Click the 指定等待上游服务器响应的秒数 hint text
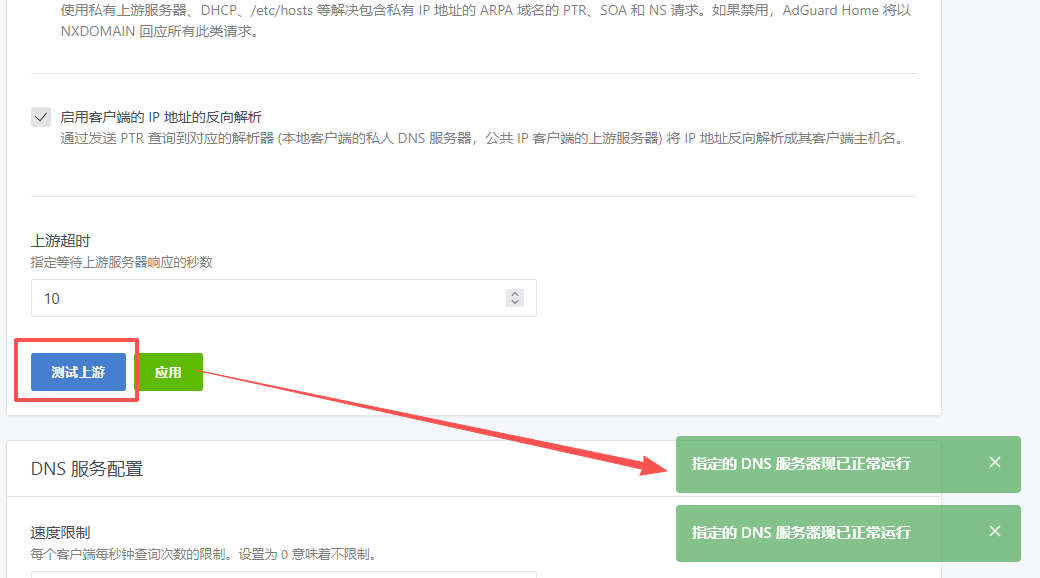1040x578 pixels. click(x=122, y=262)
